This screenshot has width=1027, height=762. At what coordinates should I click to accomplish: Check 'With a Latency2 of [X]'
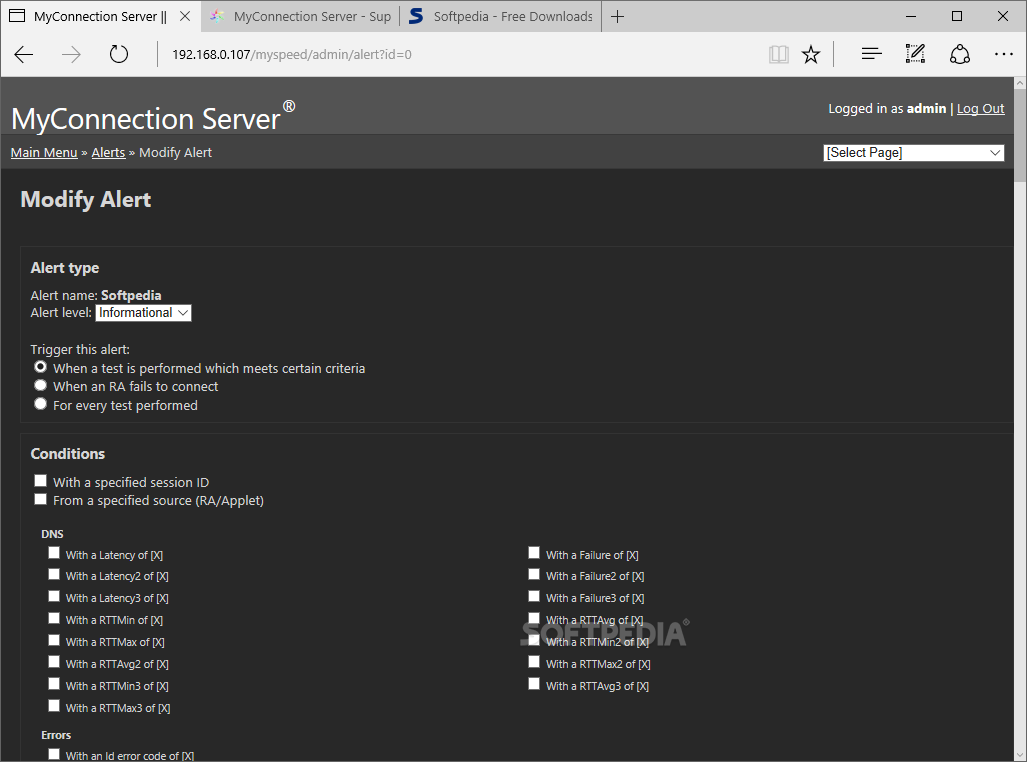[x=54, y=575]
